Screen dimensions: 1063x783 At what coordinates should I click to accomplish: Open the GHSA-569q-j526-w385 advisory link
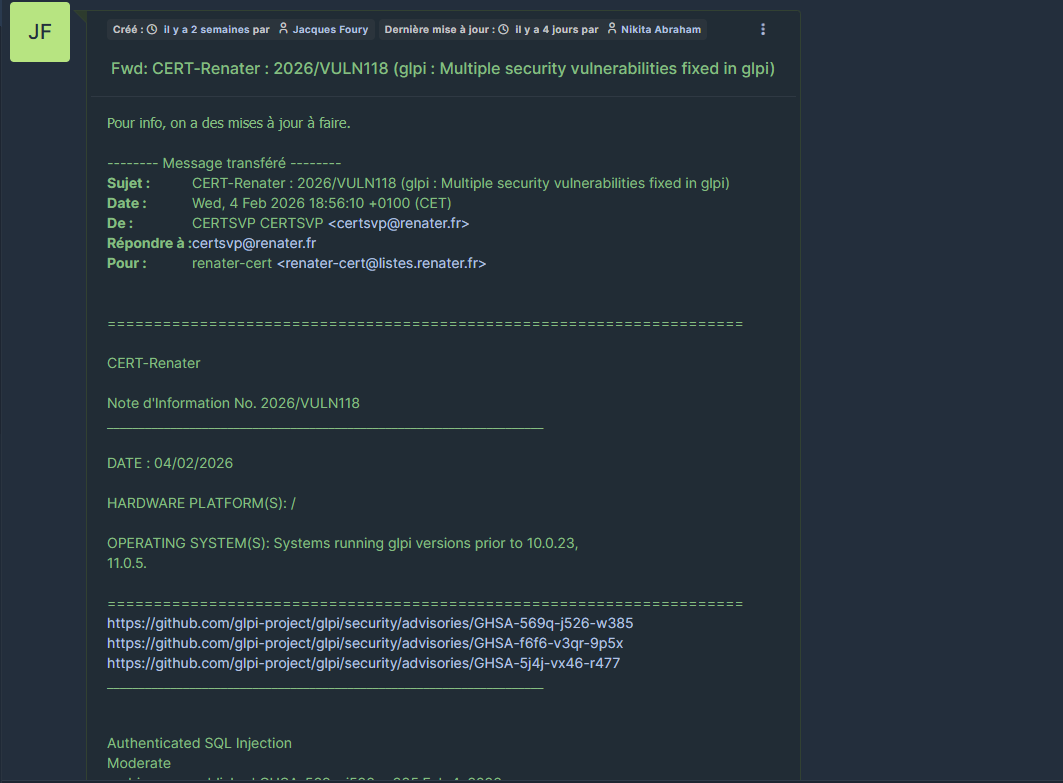coord(370,623)
